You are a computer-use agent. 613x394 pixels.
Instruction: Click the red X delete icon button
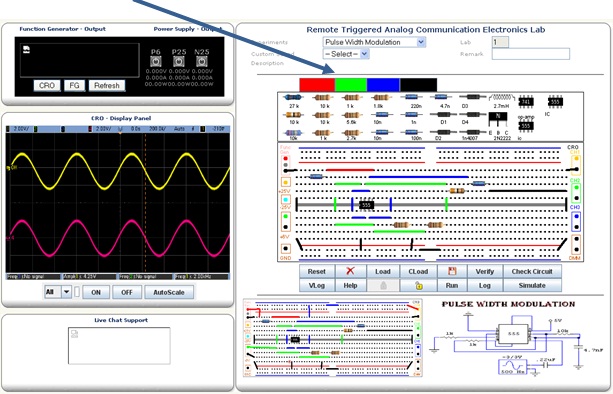tap(350, 271)
